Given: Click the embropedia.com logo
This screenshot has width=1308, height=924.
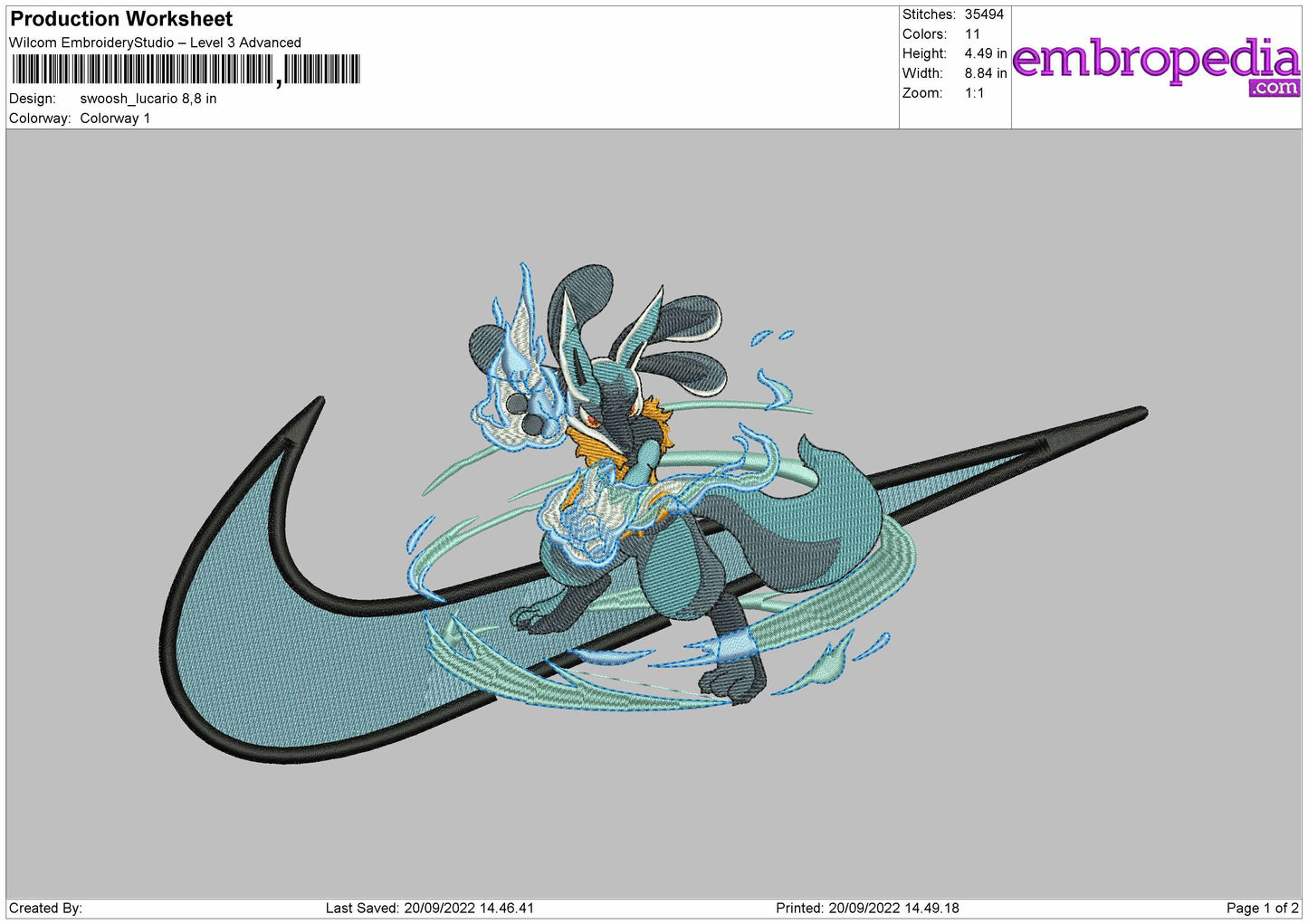Looking at the screenshot, I should click(1156, 66).
